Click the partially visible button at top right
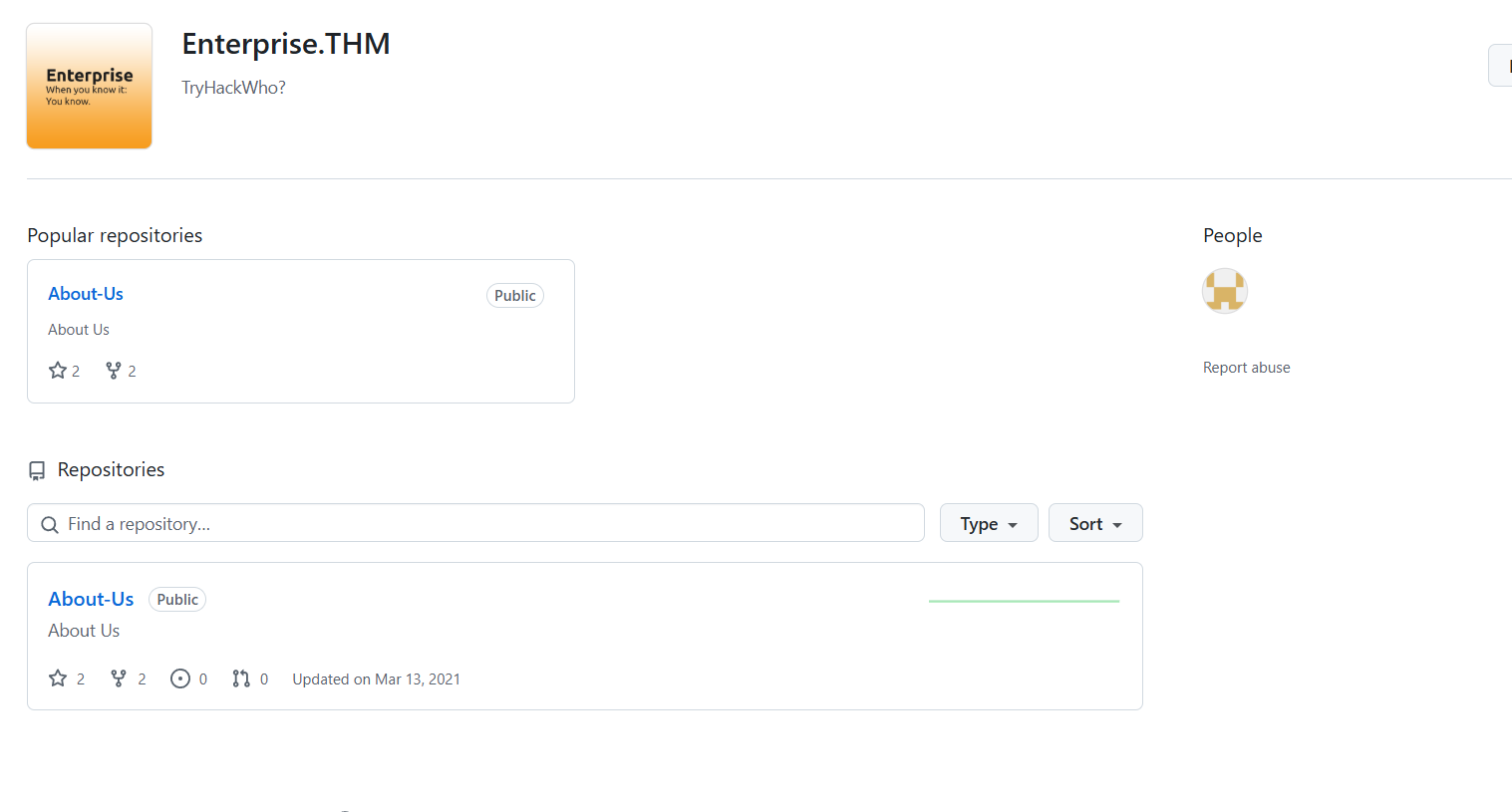The image size is (1512, 812). click(x=1501, y=66)
